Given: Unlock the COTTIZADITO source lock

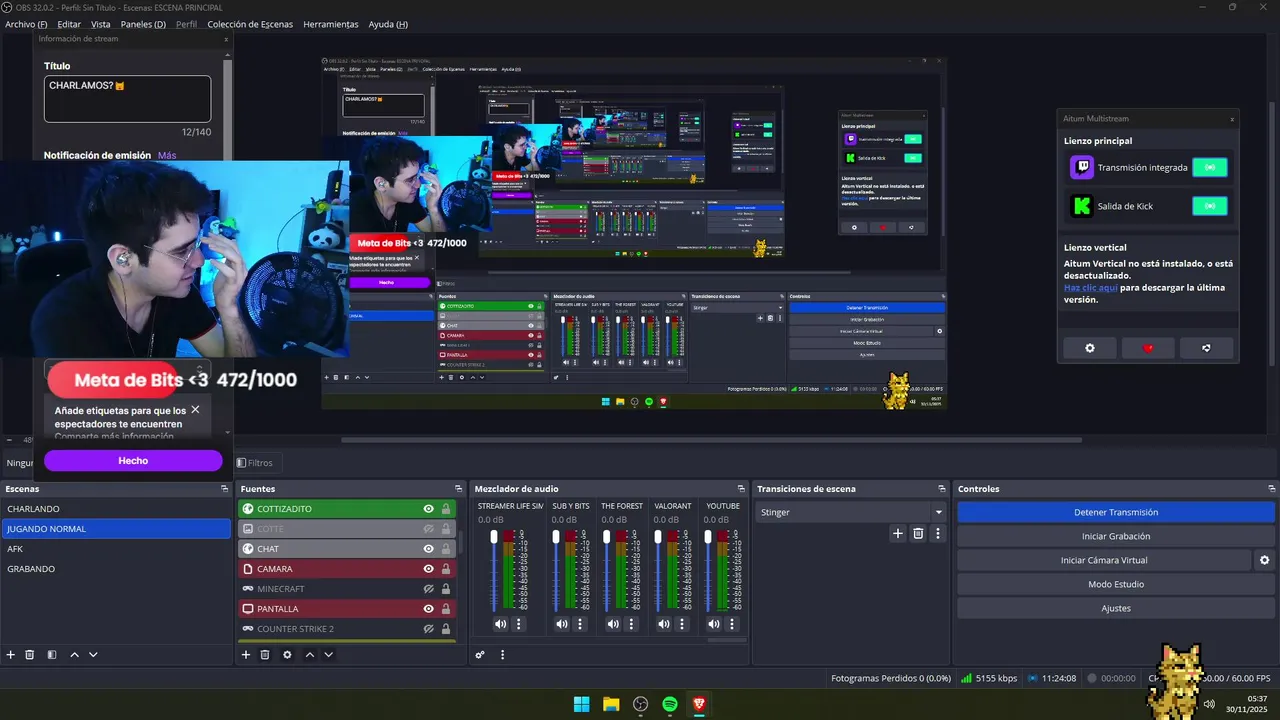Looking at the screenshot, I should pyautogui.click(x=446, y=509).
